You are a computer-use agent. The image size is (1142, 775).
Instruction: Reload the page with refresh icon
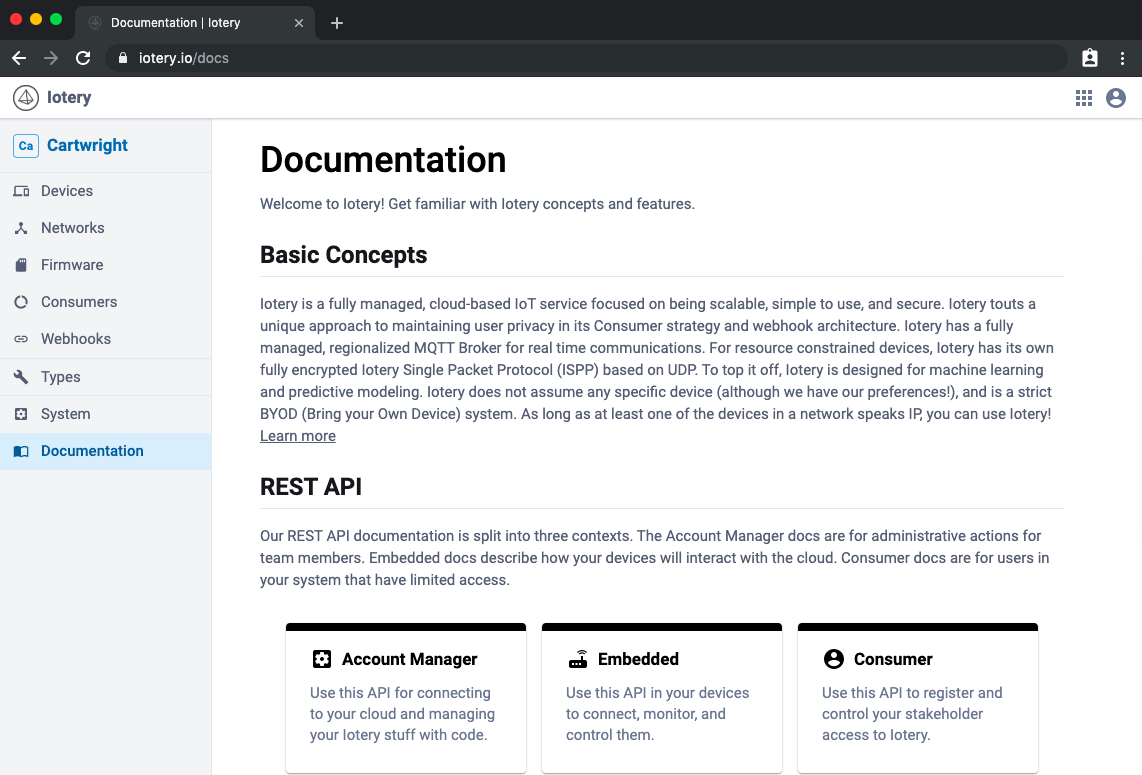(x=83, y=58)
